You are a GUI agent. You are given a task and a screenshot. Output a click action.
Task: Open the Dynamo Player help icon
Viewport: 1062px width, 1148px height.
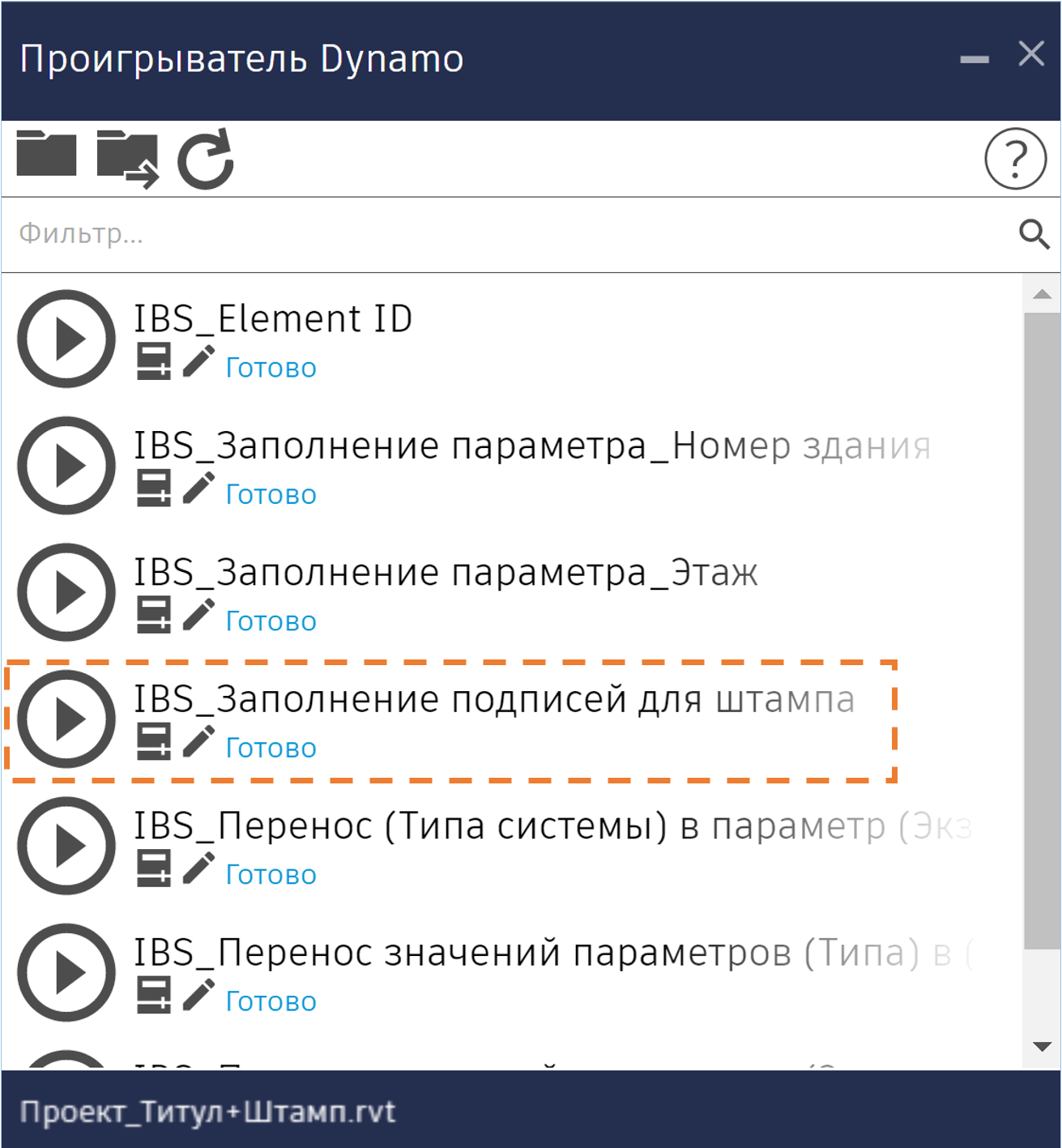point(1015,159)
